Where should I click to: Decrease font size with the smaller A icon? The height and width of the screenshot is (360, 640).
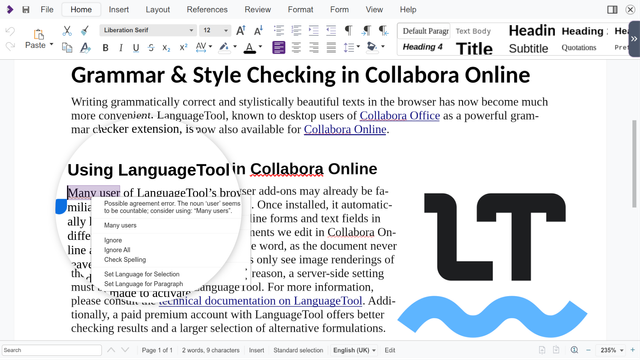(x=258, y=31)
